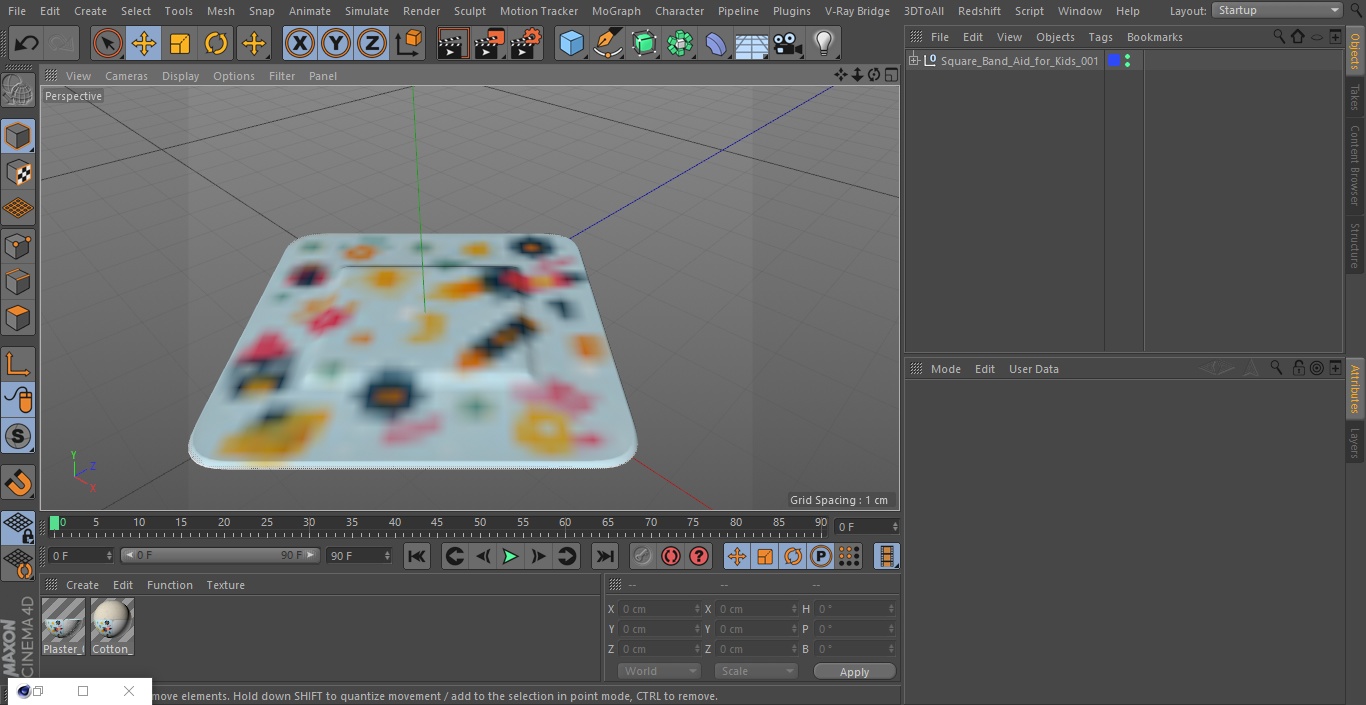The width and height of the screenshot is (1366, 705).
Task: Toggle Y axis lock
Action: click(x=336, y=44)
